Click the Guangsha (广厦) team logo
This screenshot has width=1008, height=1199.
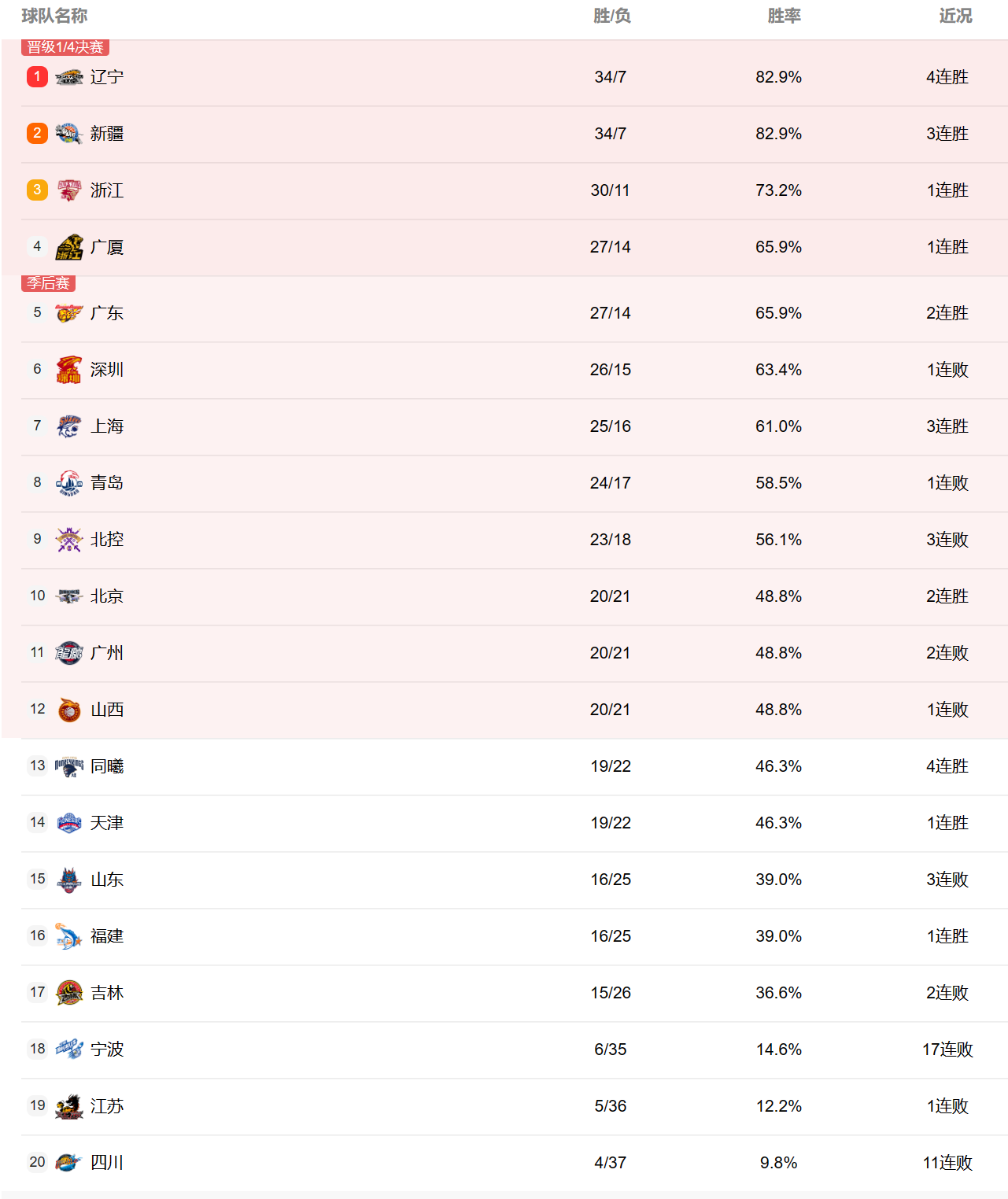tap(69, 247)
